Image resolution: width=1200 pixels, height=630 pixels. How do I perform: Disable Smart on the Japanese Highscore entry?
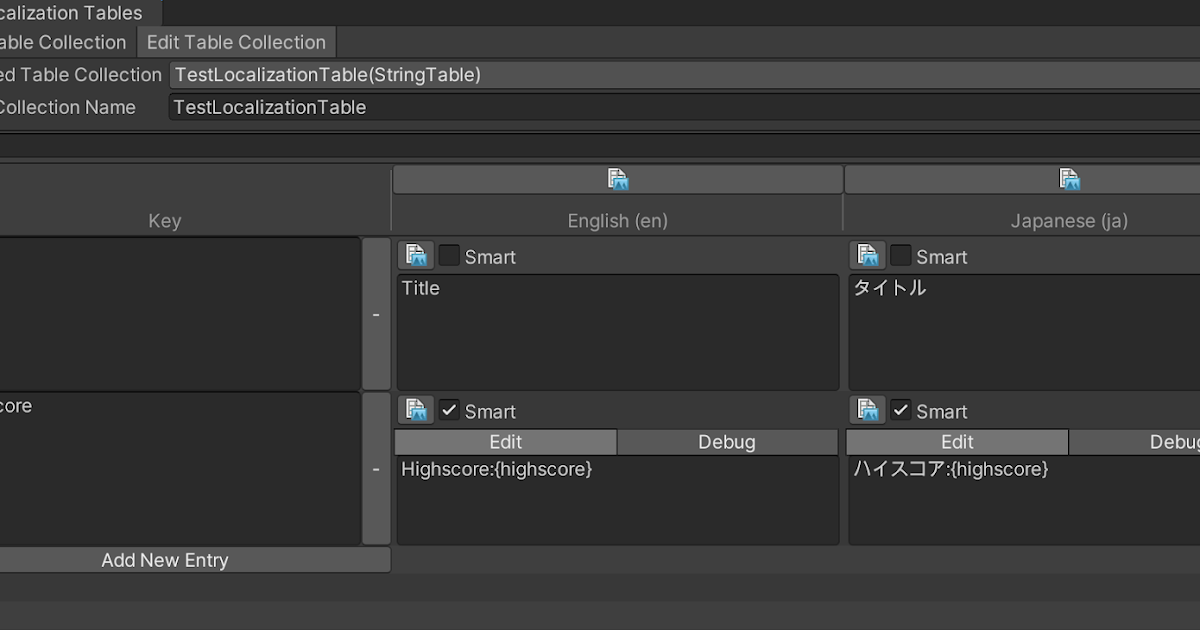tap(901, 410)
